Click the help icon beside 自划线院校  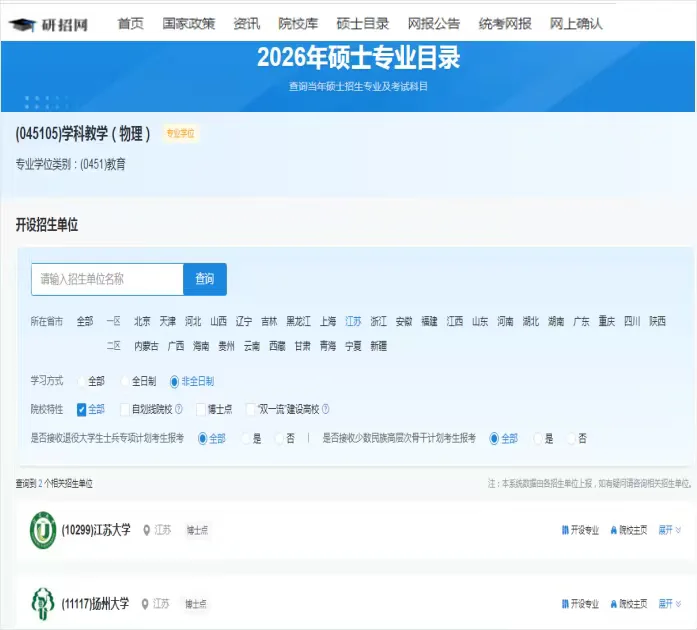click(179, 409)
